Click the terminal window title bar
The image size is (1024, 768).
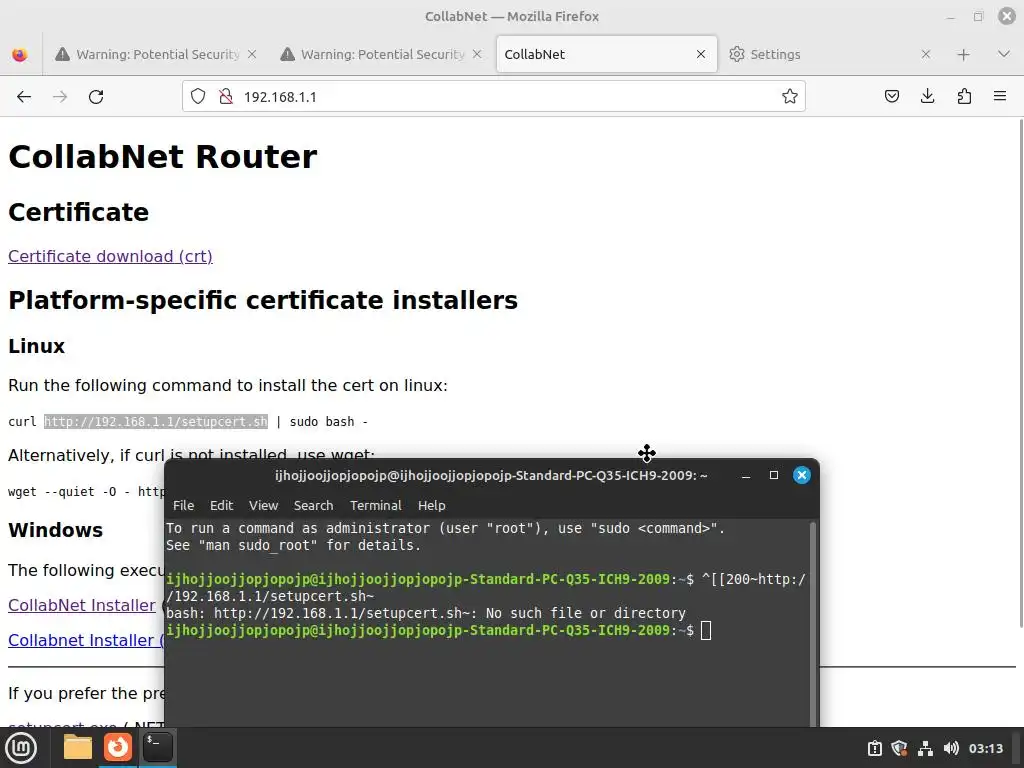[x=491, y=475]
